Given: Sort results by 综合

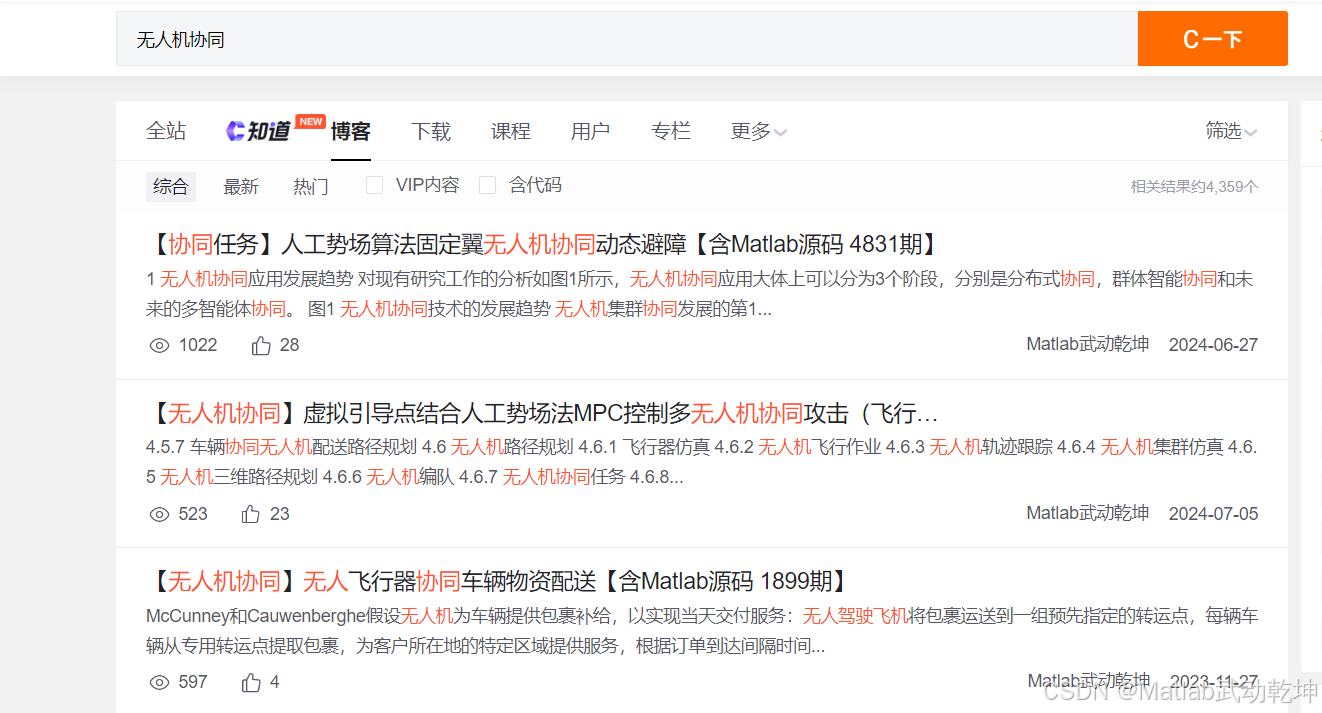Looking at the screenshot, I should [171, 186].
